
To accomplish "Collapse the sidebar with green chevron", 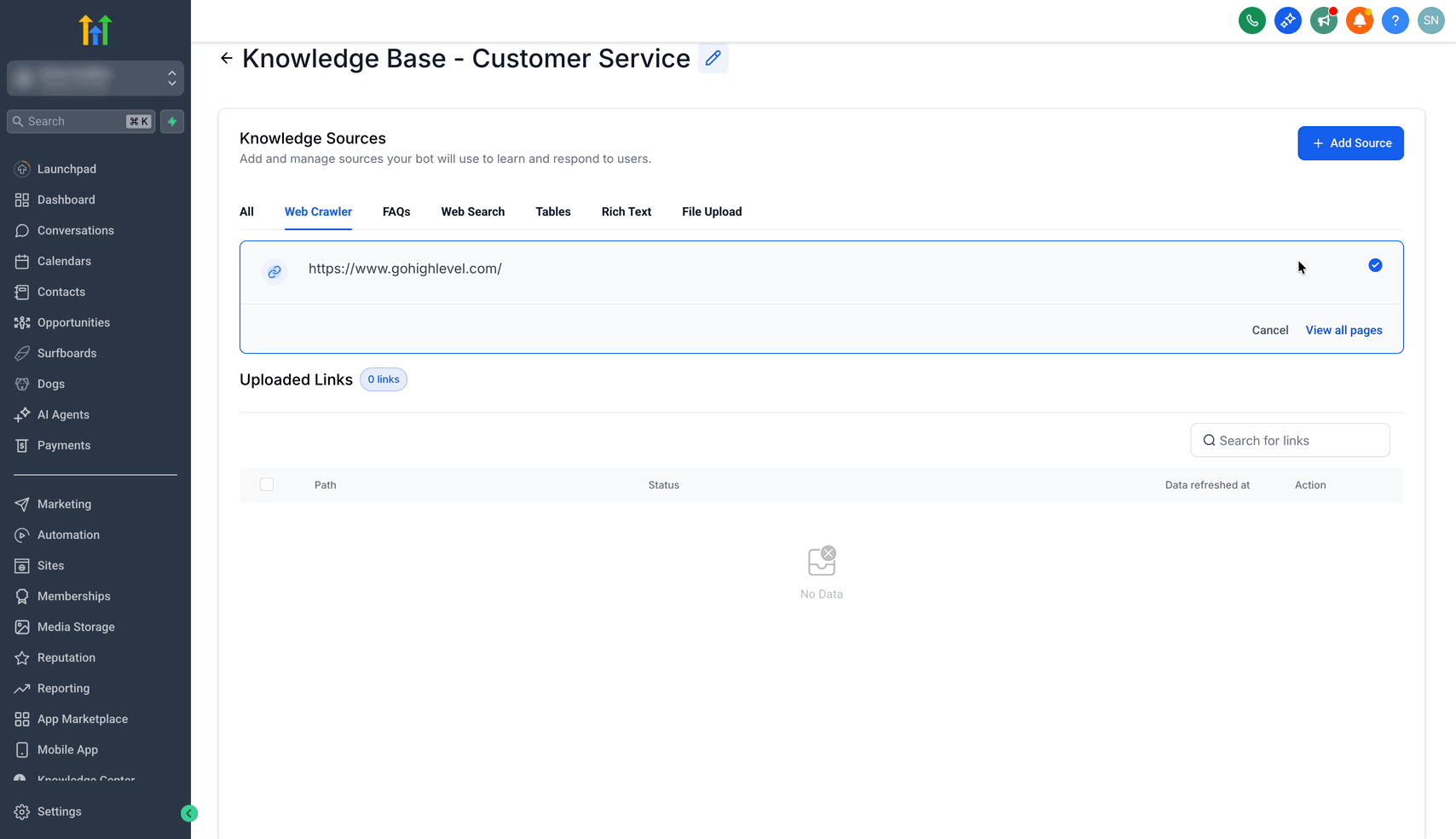I will click(x=189, y=813).
